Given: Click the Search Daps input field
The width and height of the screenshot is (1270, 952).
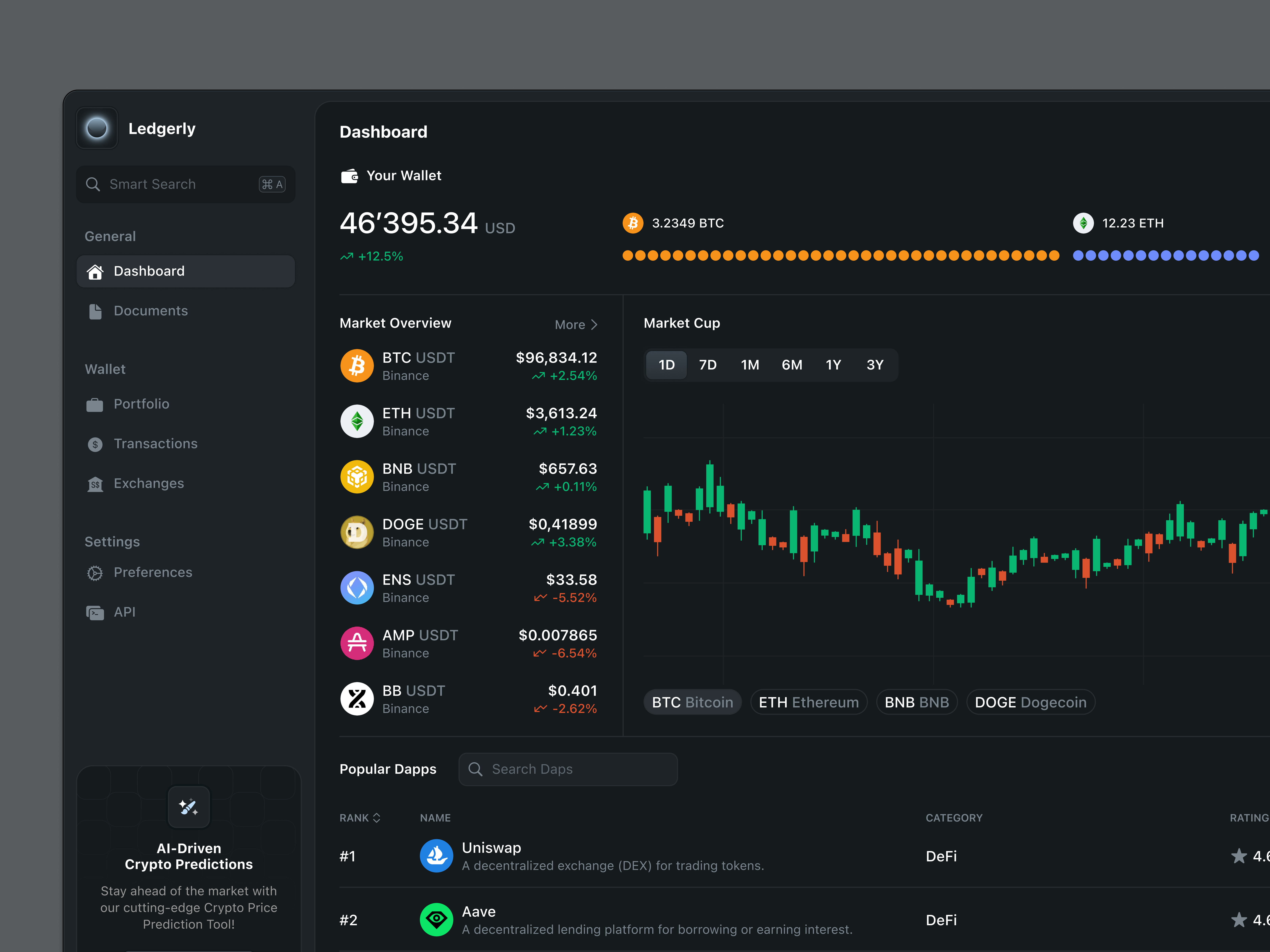Looking at the screenshot, I should (x=568, y=769).
